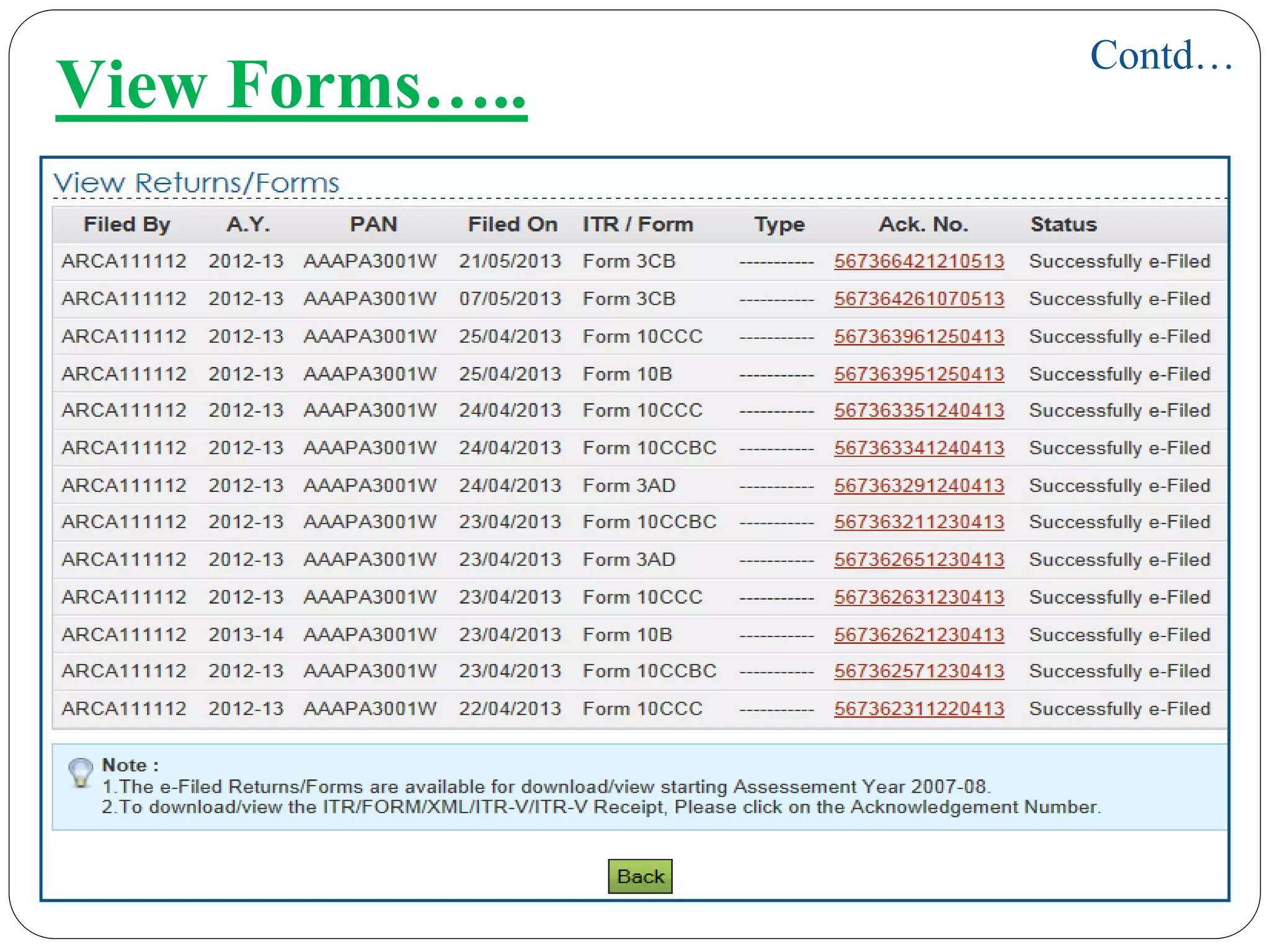Image resolution: width=1270 pixels, height=952 pixels.
Task: Open acknowledgement number 567363351240413
Action: pos(919,410)
